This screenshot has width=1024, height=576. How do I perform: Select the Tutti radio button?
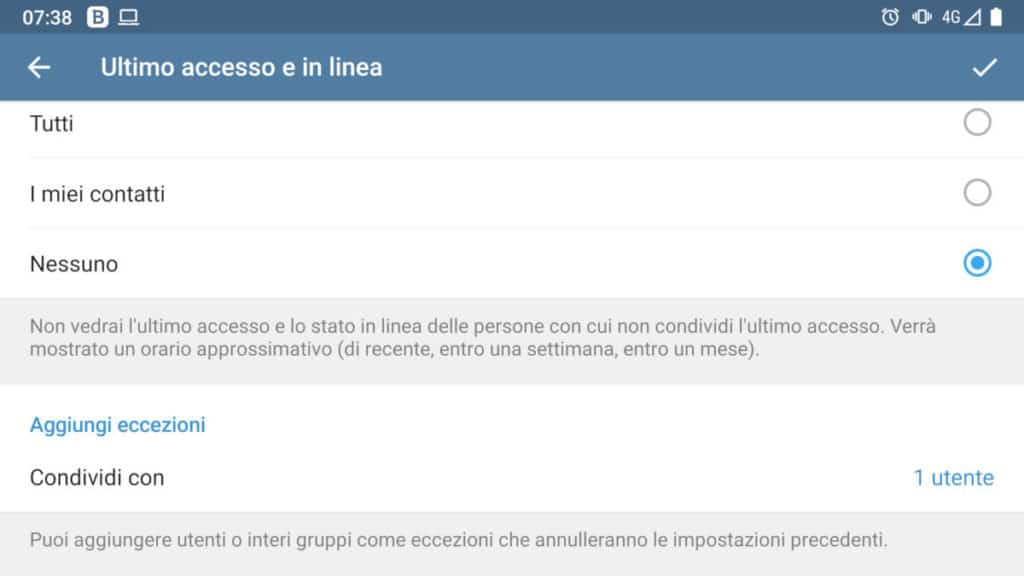(x=977, y=123)
